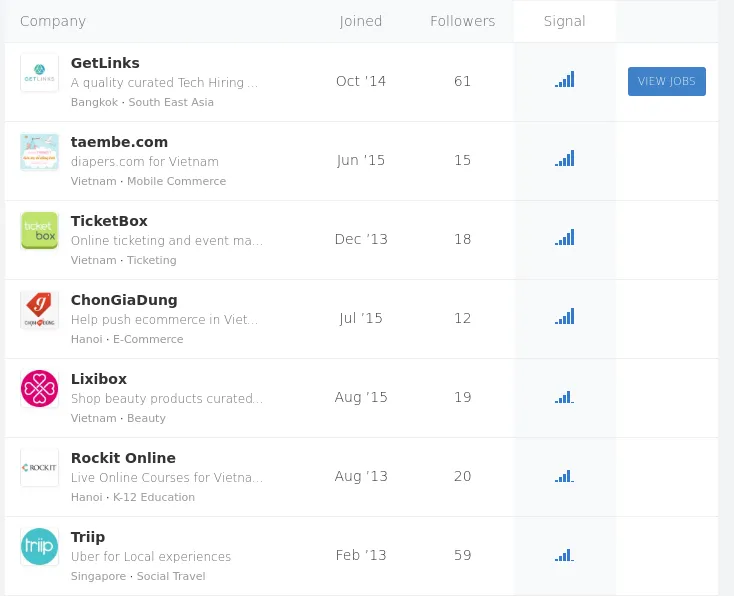Open the TicketBox company name link

pos(109,221)
